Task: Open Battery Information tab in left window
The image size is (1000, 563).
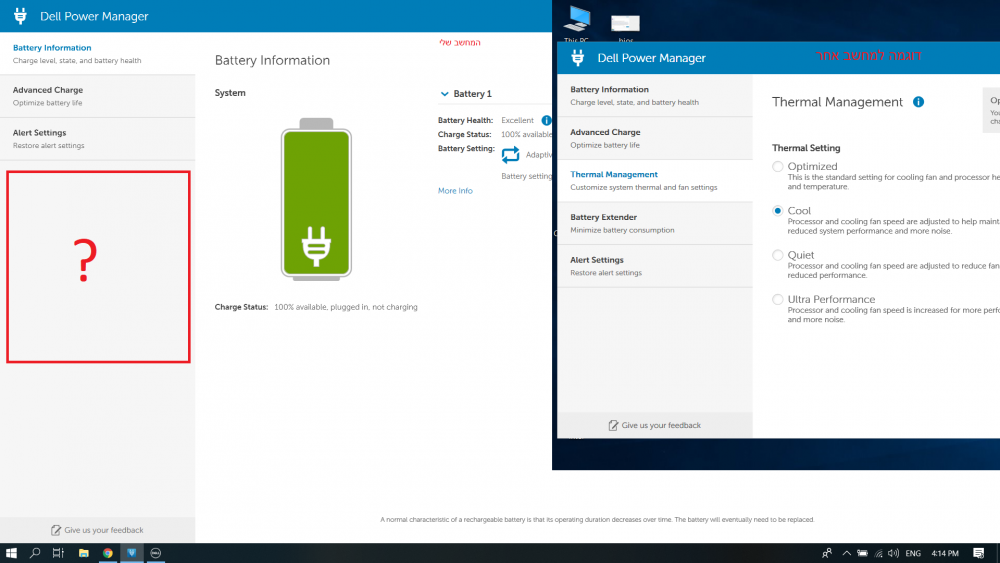Action: click(98, 54)
